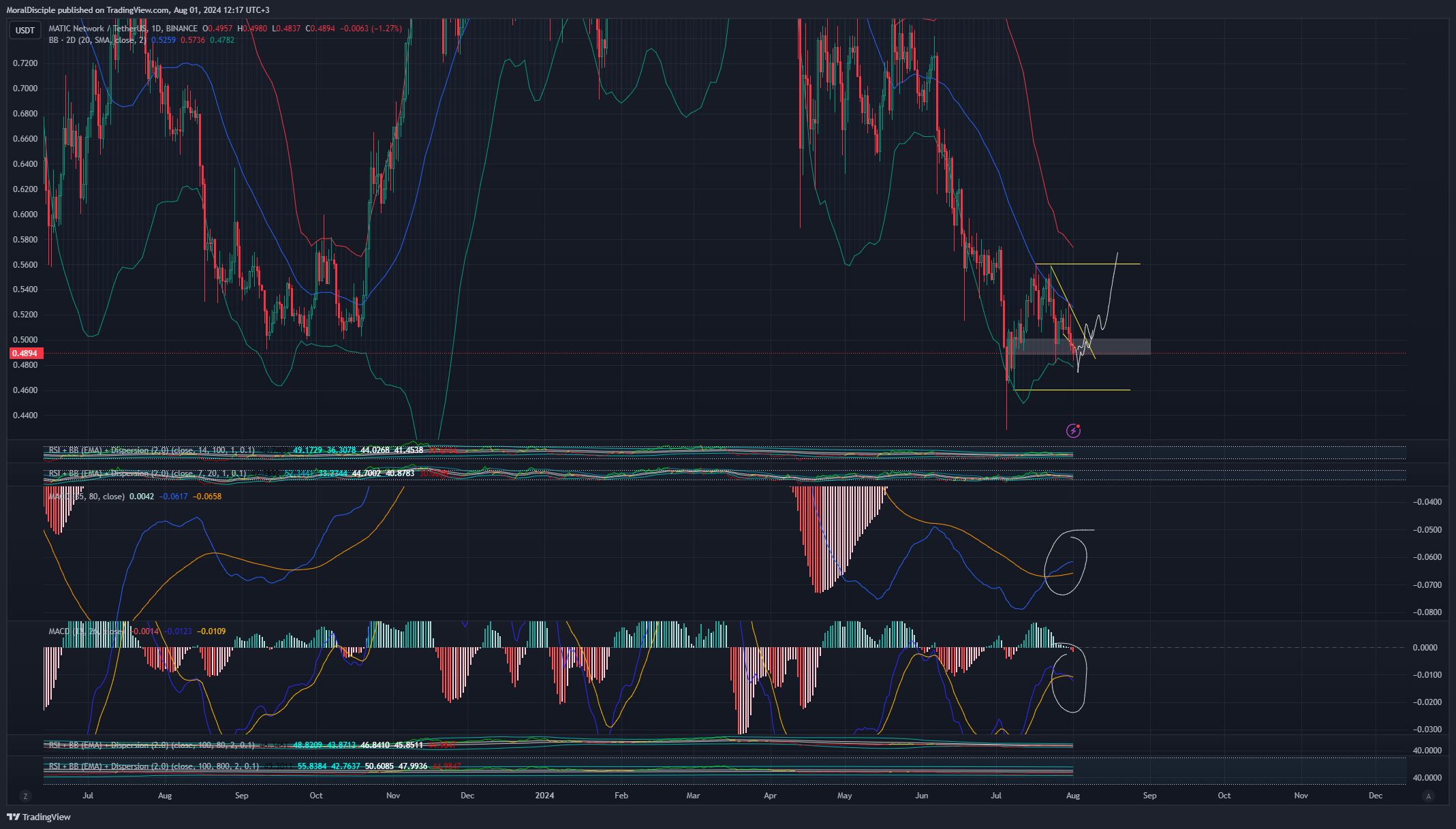
Task: Click the Feb label on time axis
Action: pos(621,796)
